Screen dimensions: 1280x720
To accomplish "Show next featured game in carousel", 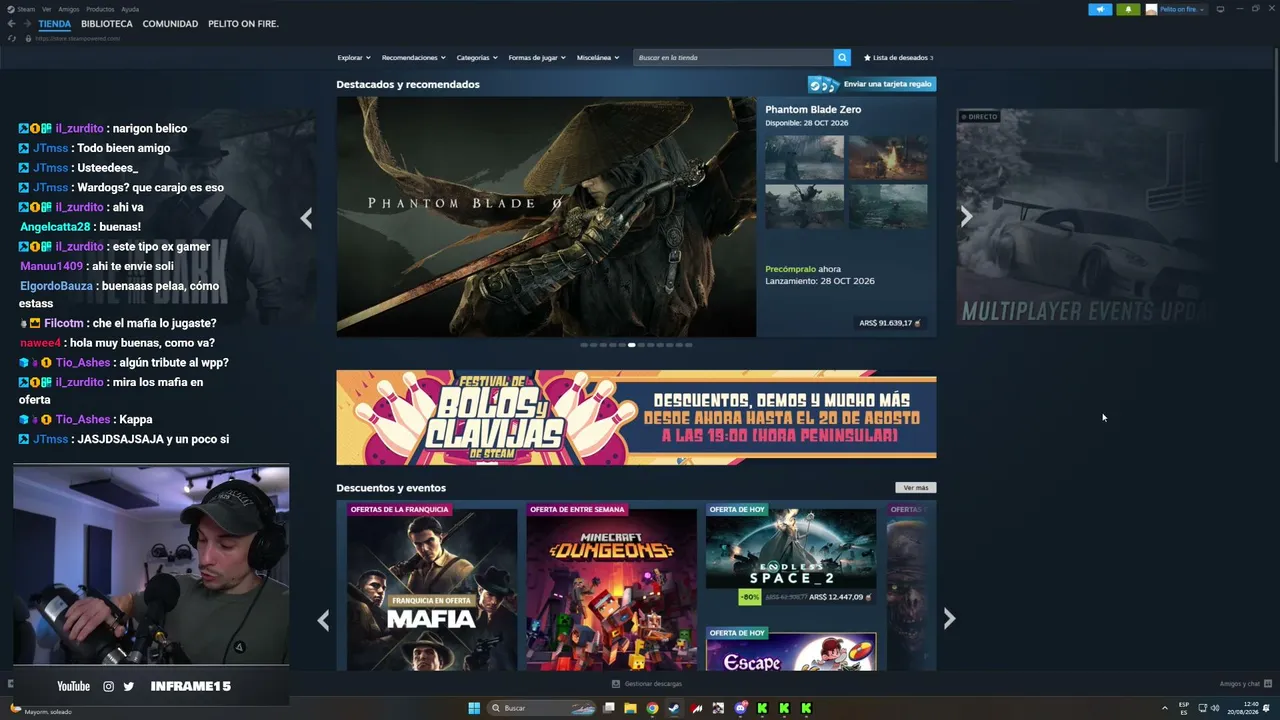I will 966,217.
